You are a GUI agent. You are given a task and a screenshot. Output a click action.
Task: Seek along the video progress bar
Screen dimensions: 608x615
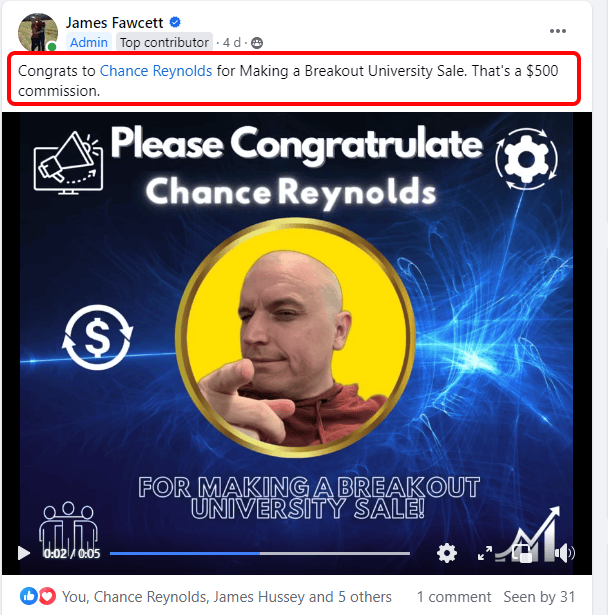pos(260,553)
